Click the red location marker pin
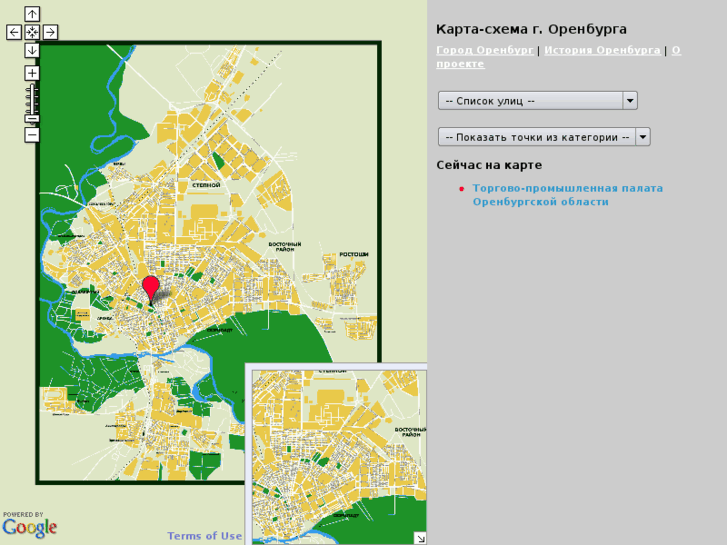This screenshot has height=545, width=727. coord(151,288)
